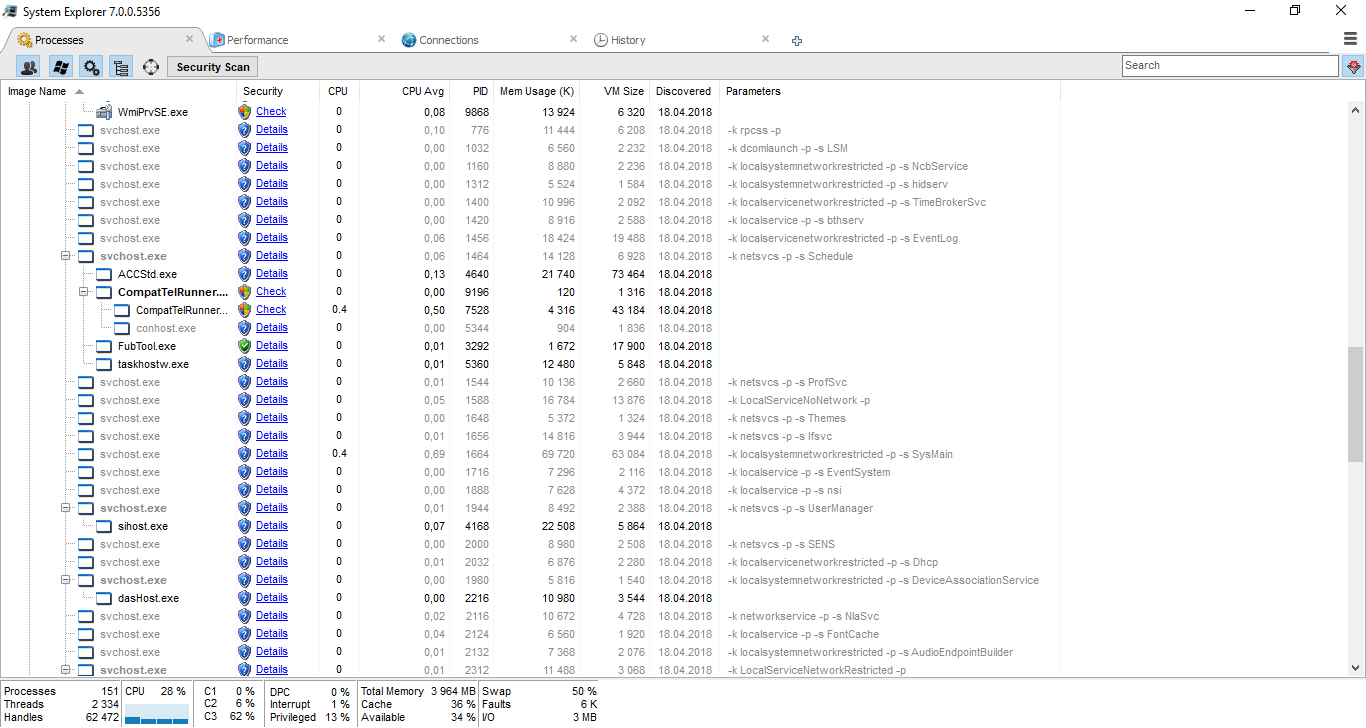The height and width of the screenshot is (728, 1366).
Task: Select the conhost.exe row
Action: pyautogui.click(x=530, y=328)
